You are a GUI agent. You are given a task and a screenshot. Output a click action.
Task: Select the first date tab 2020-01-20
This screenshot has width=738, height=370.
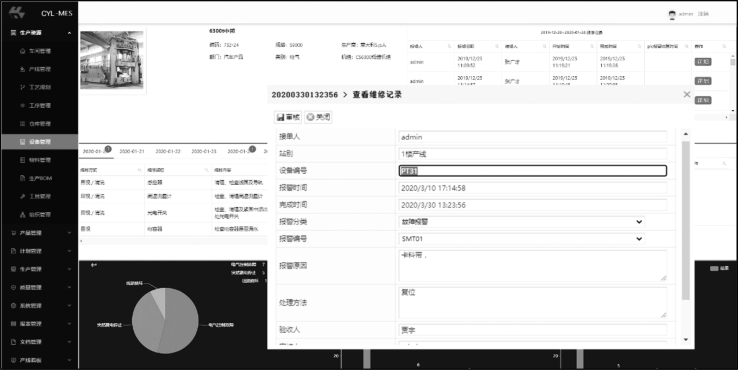[96, 152]
